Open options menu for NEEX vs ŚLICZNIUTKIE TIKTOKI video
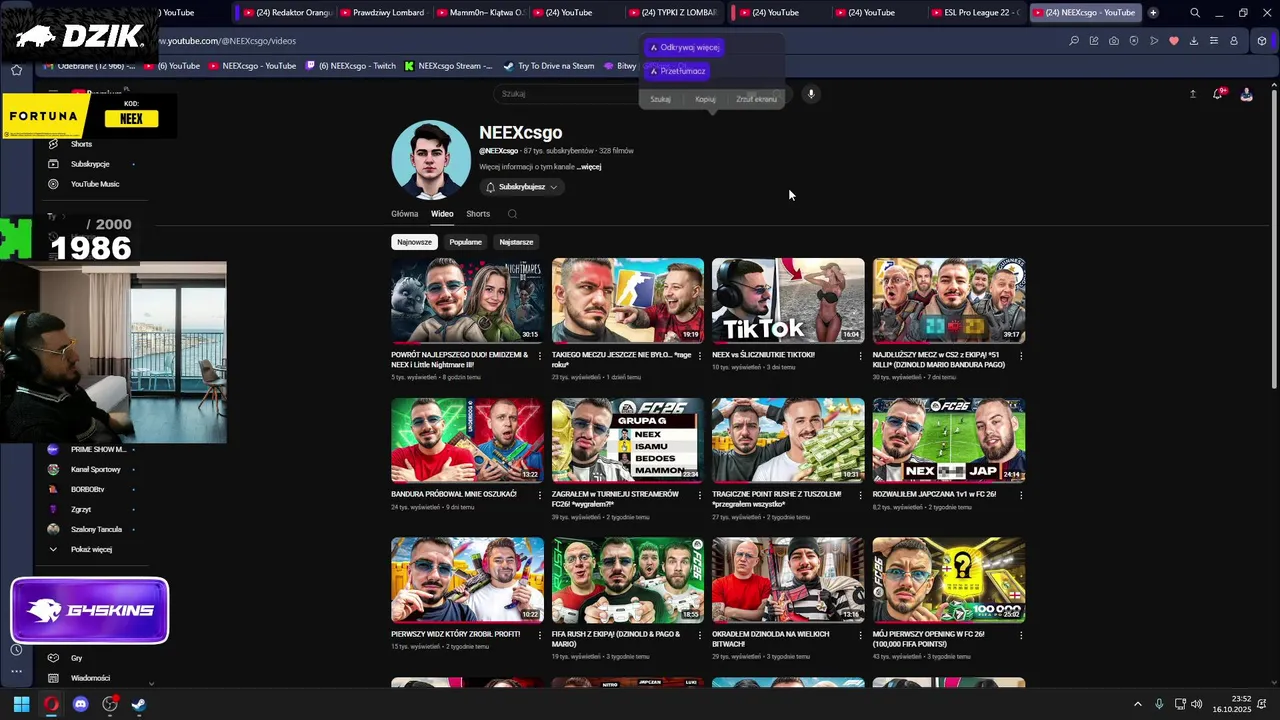This screenshot has width=1280, height=720. click(860, 355)
